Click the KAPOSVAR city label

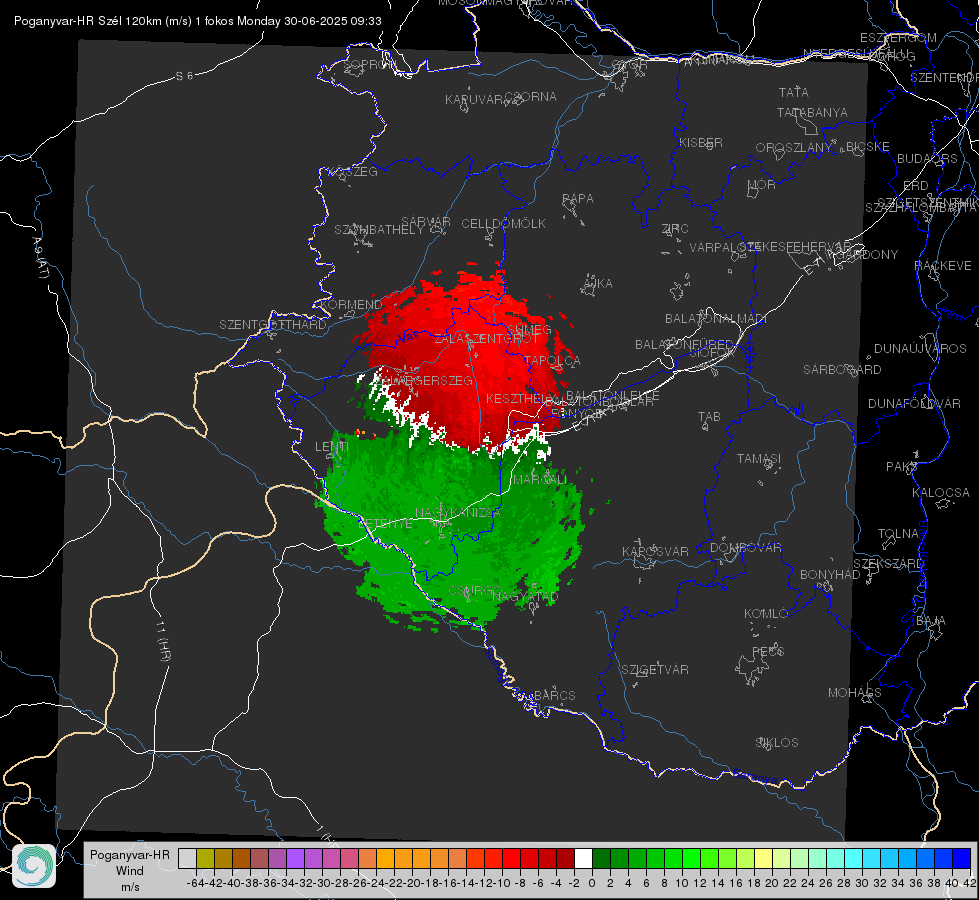(655, 552)
